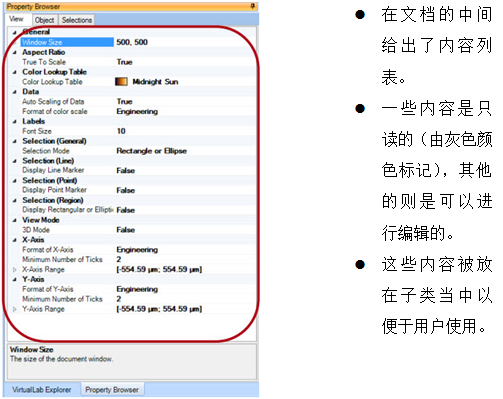
Task: Select the View tab
Action: click(16, 19)
